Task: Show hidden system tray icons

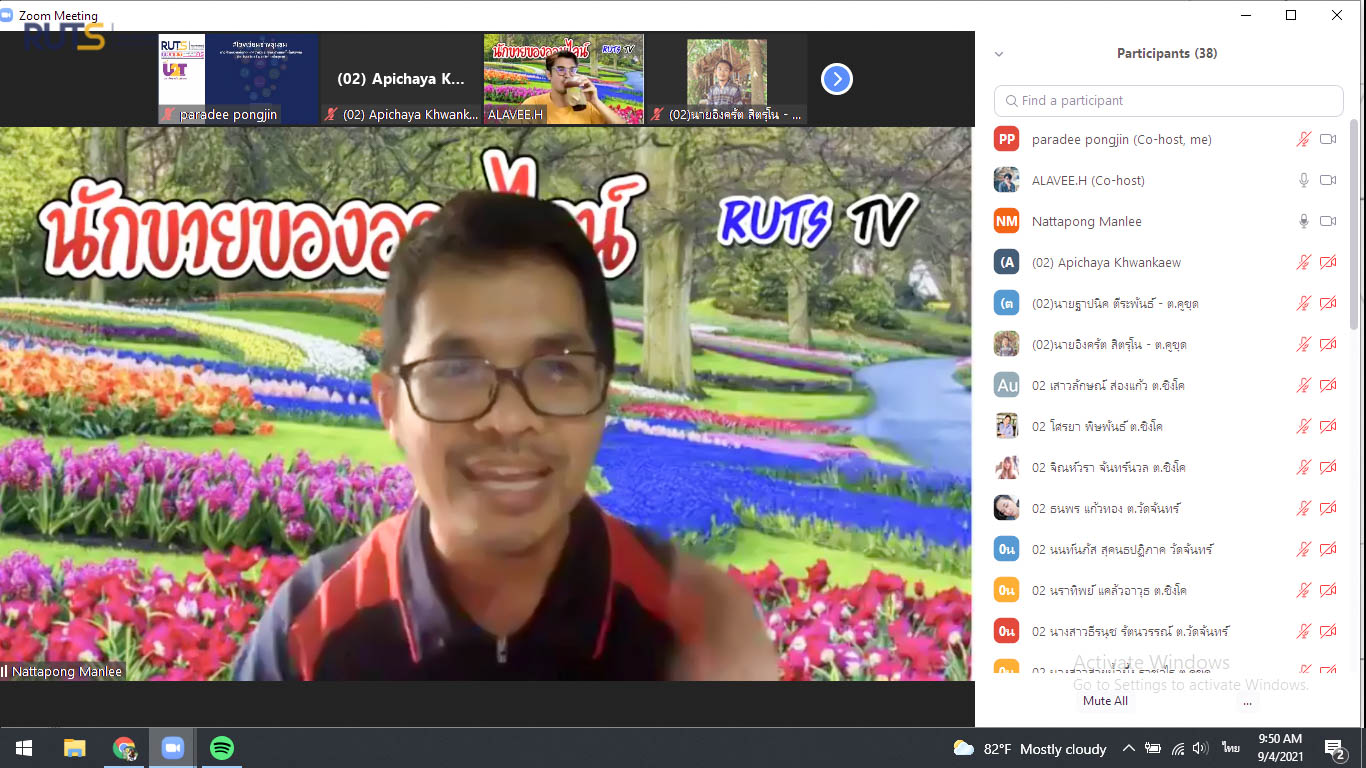Action: [x=1128, y=748]
